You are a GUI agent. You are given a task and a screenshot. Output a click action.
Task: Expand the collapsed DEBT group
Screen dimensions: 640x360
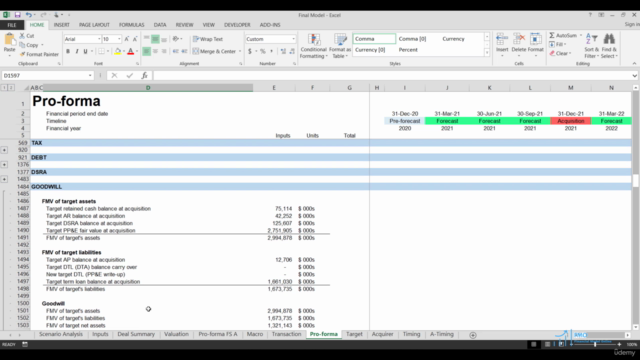[4, 164]
